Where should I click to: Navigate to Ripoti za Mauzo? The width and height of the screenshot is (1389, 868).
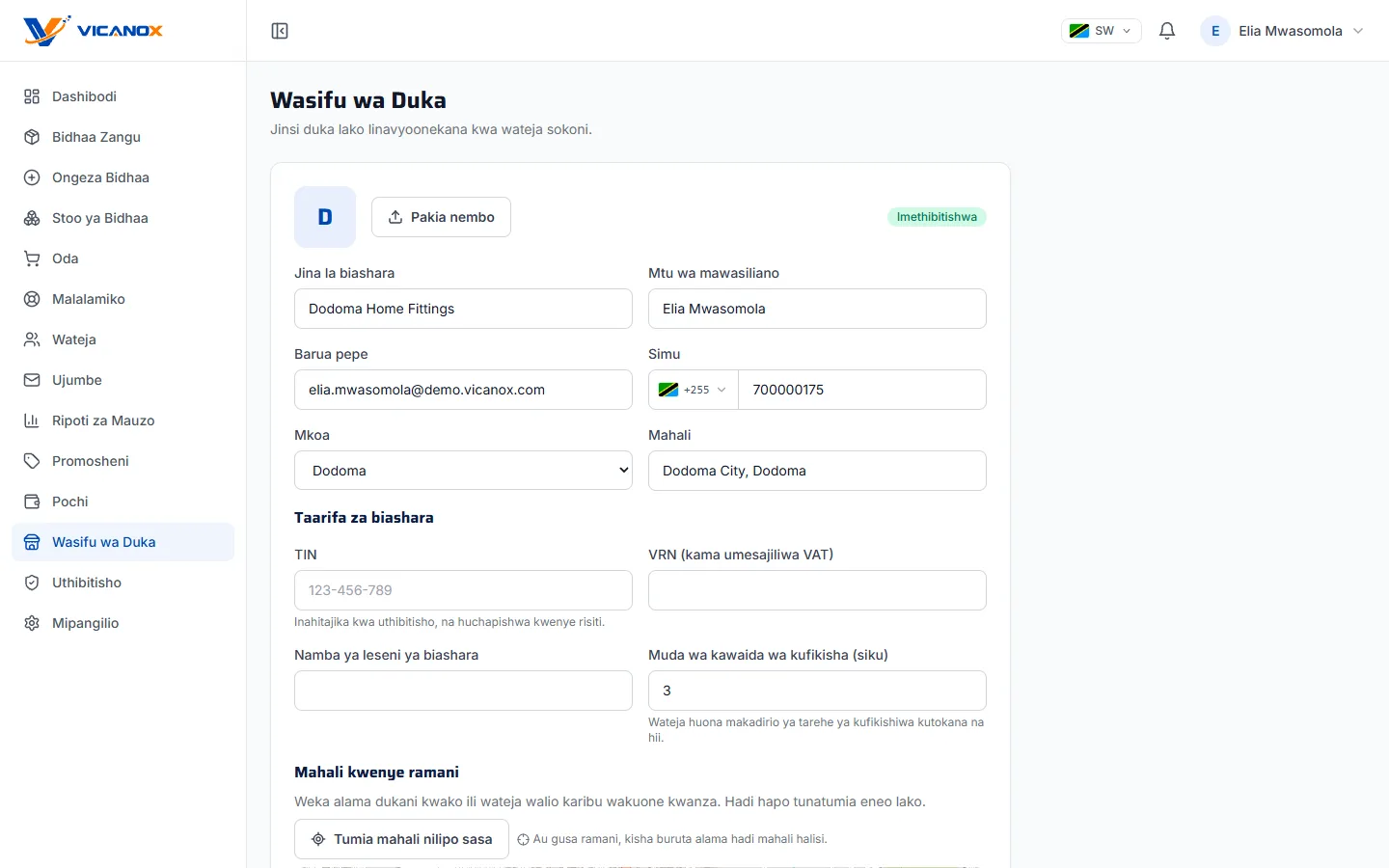click(x=123, y=420)
